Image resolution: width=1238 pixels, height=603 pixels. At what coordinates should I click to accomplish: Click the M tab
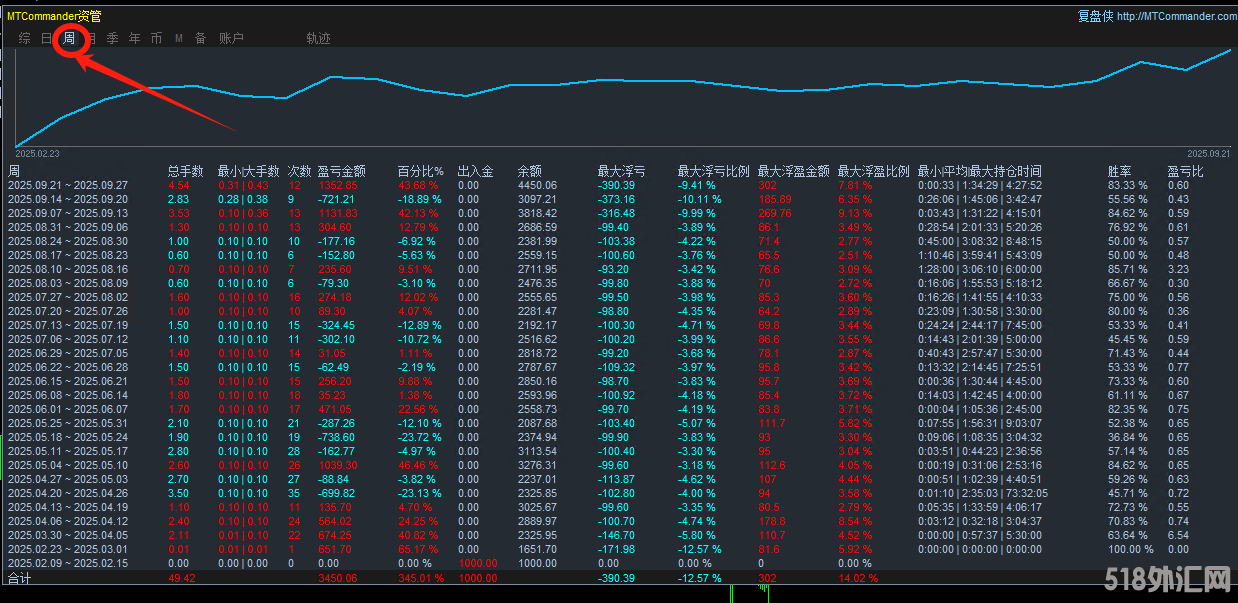click(179, 39)
